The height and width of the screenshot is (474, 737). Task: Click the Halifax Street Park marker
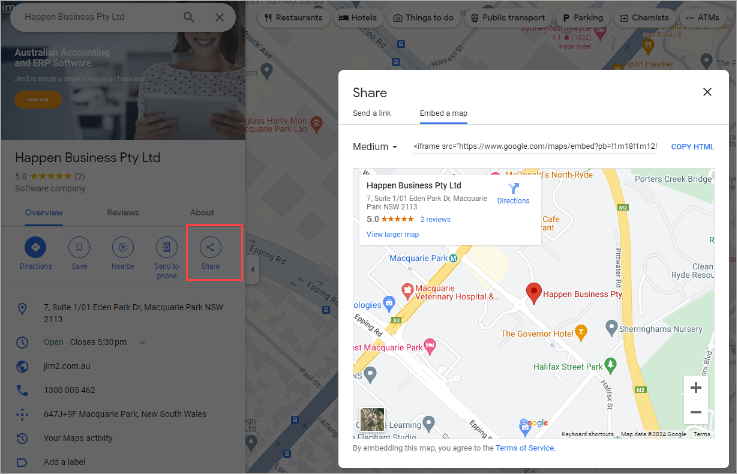coord(610,364)
